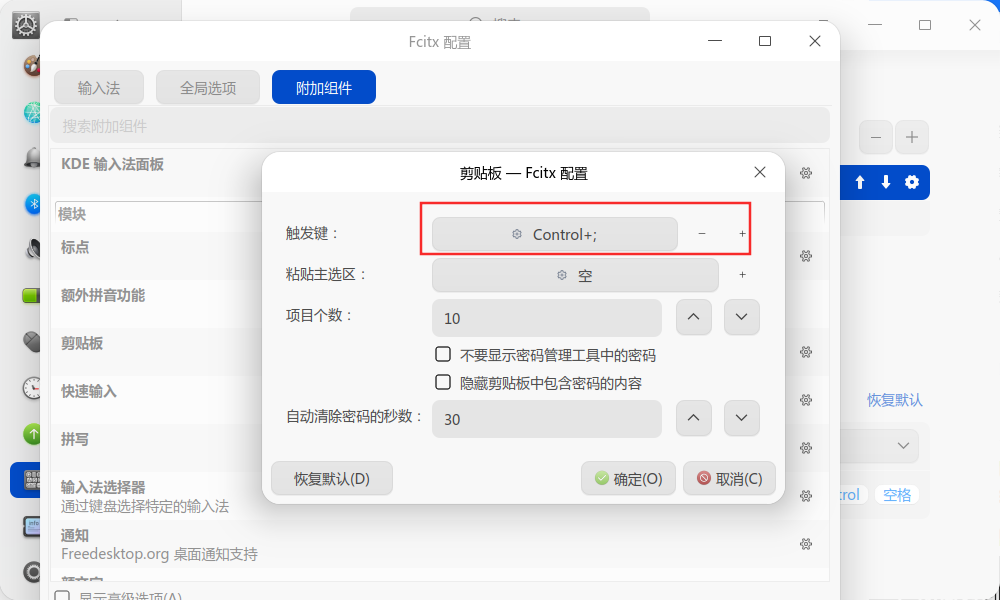Click the 空 shortcut button for 粘贴主选区
1000x600 pixels.
[575, 275]
